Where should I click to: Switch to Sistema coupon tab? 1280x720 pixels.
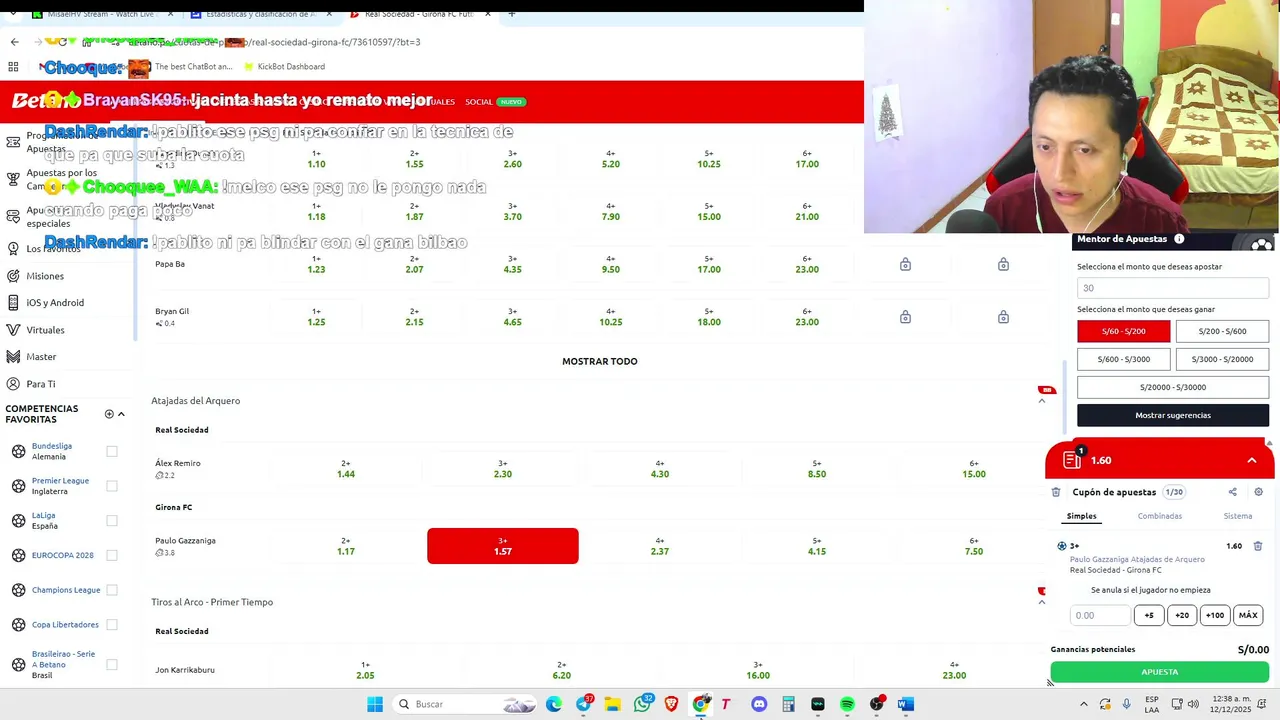(x=1237, y=516)
